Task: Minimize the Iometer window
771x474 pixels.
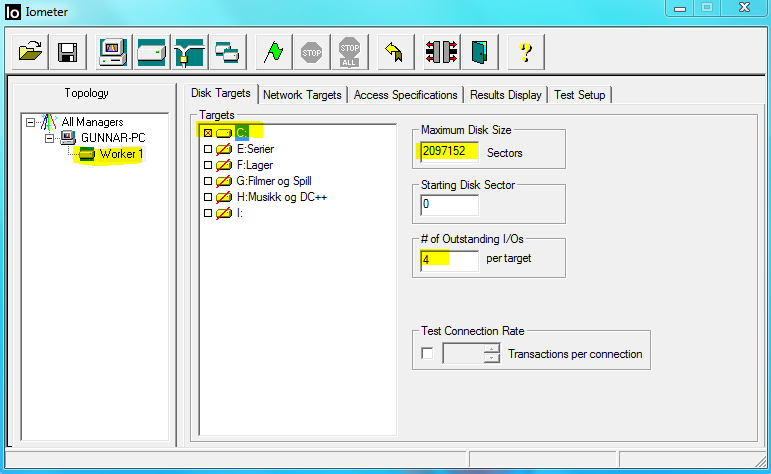Action: point(680,8)
